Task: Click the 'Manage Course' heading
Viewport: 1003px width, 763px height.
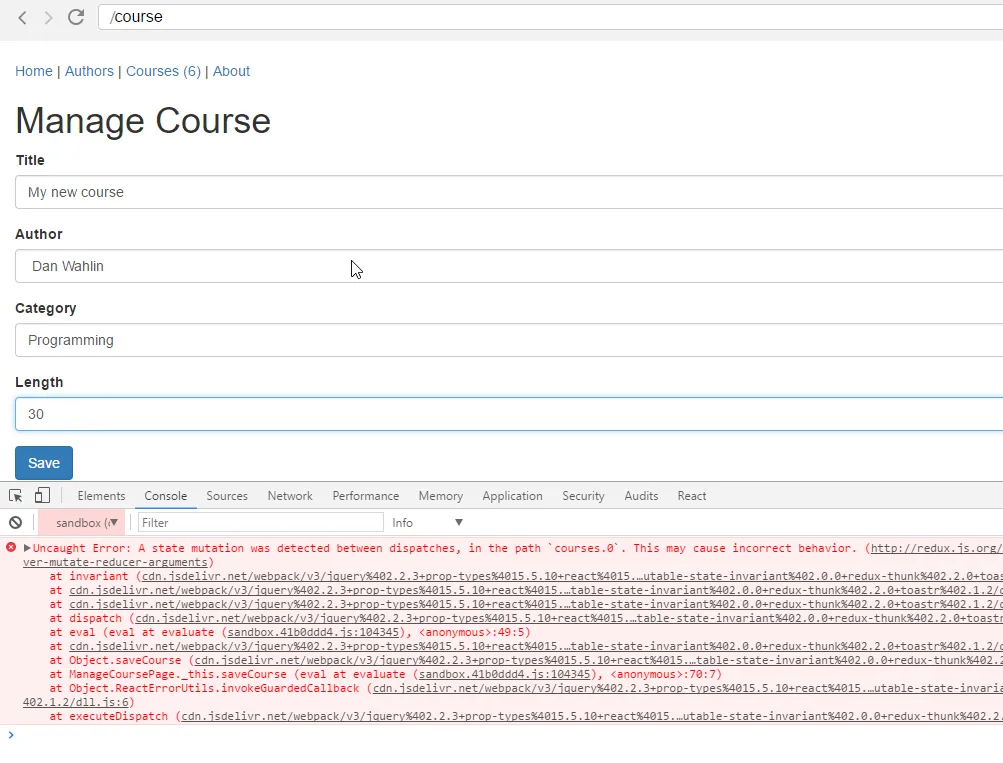Action: [143, 121]
